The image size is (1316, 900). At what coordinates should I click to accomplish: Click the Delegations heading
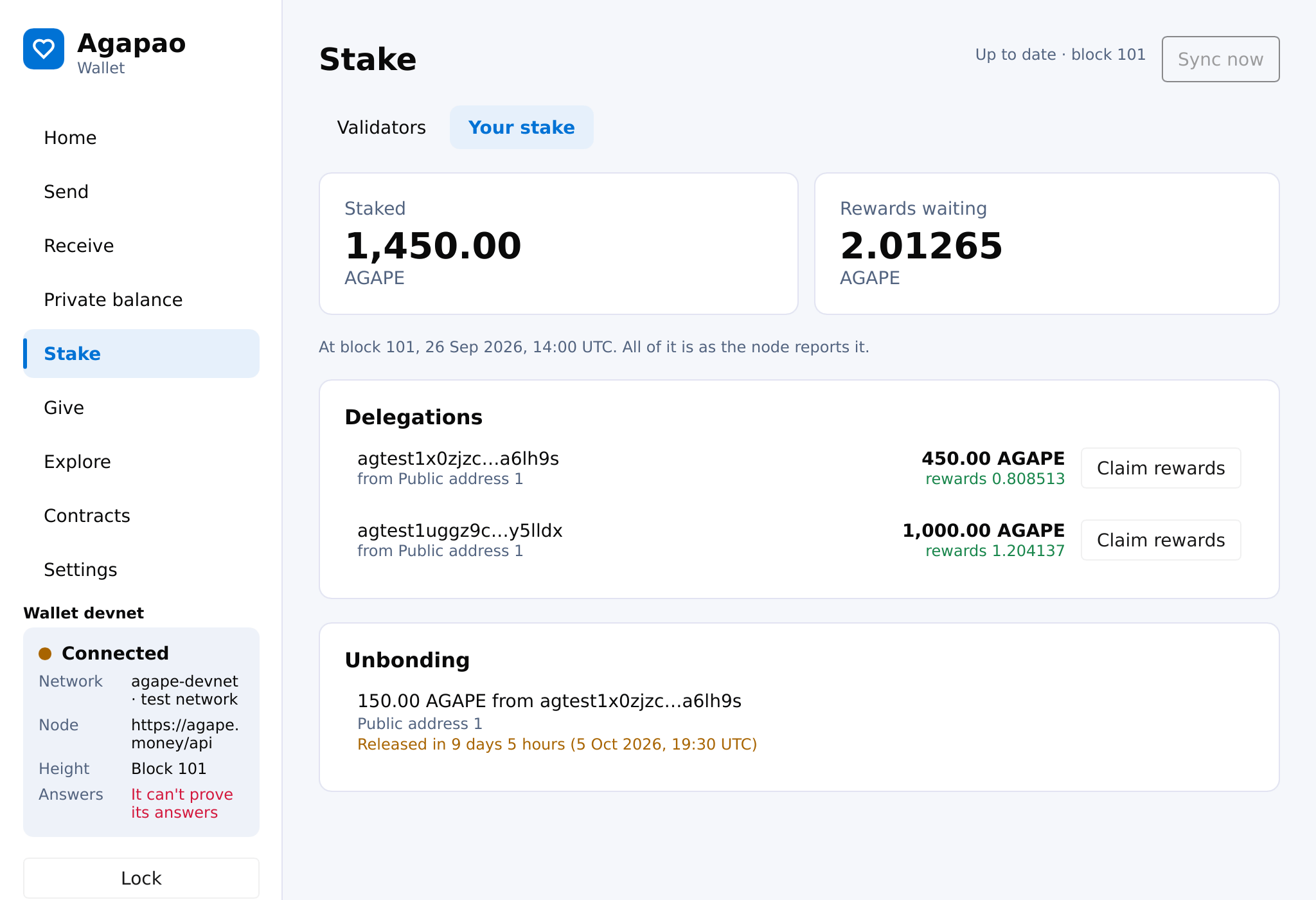[414, 417]
